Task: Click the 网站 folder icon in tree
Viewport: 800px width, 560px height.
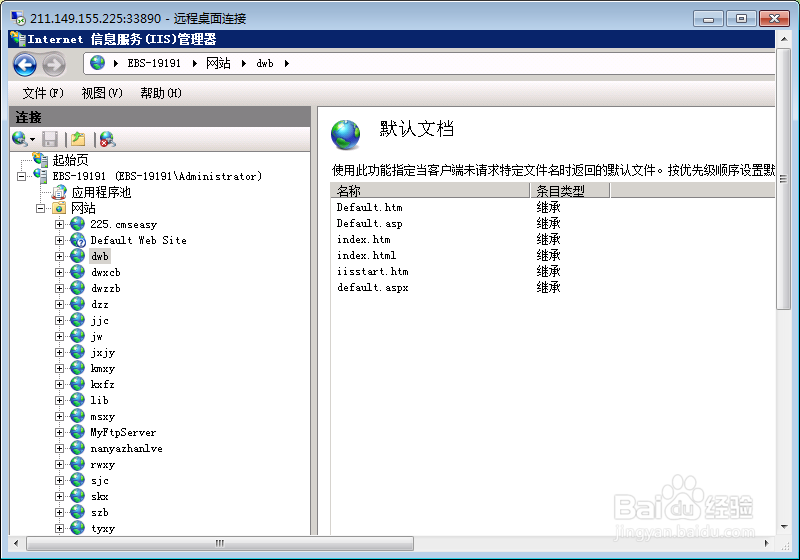Action: [x=59, y=208]
